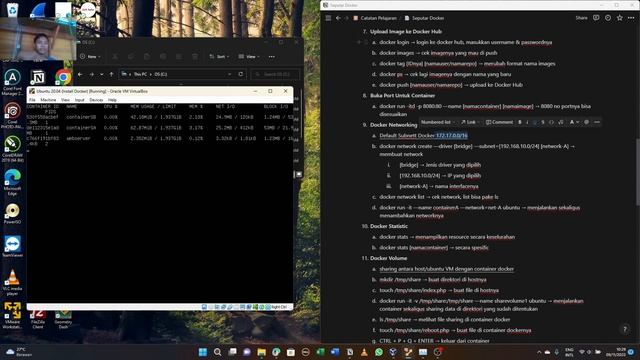The image size is (640, 360).
Task: Open Help menu in VirtualBox window
Action: (x=112, y=100)
